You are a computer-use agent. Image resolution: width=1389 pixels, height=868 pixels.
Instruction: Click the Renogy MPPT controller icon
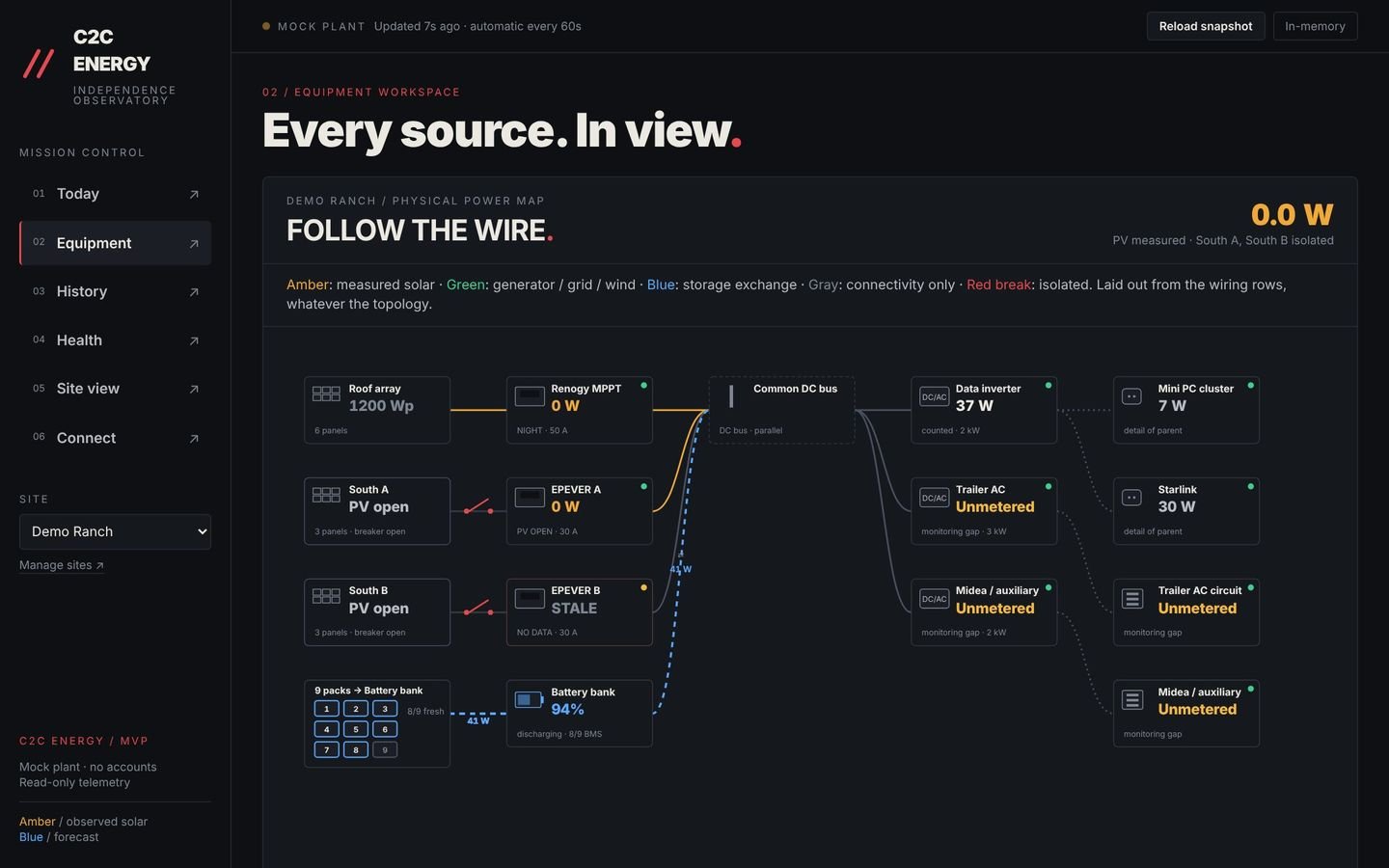(x=530, y=396)
